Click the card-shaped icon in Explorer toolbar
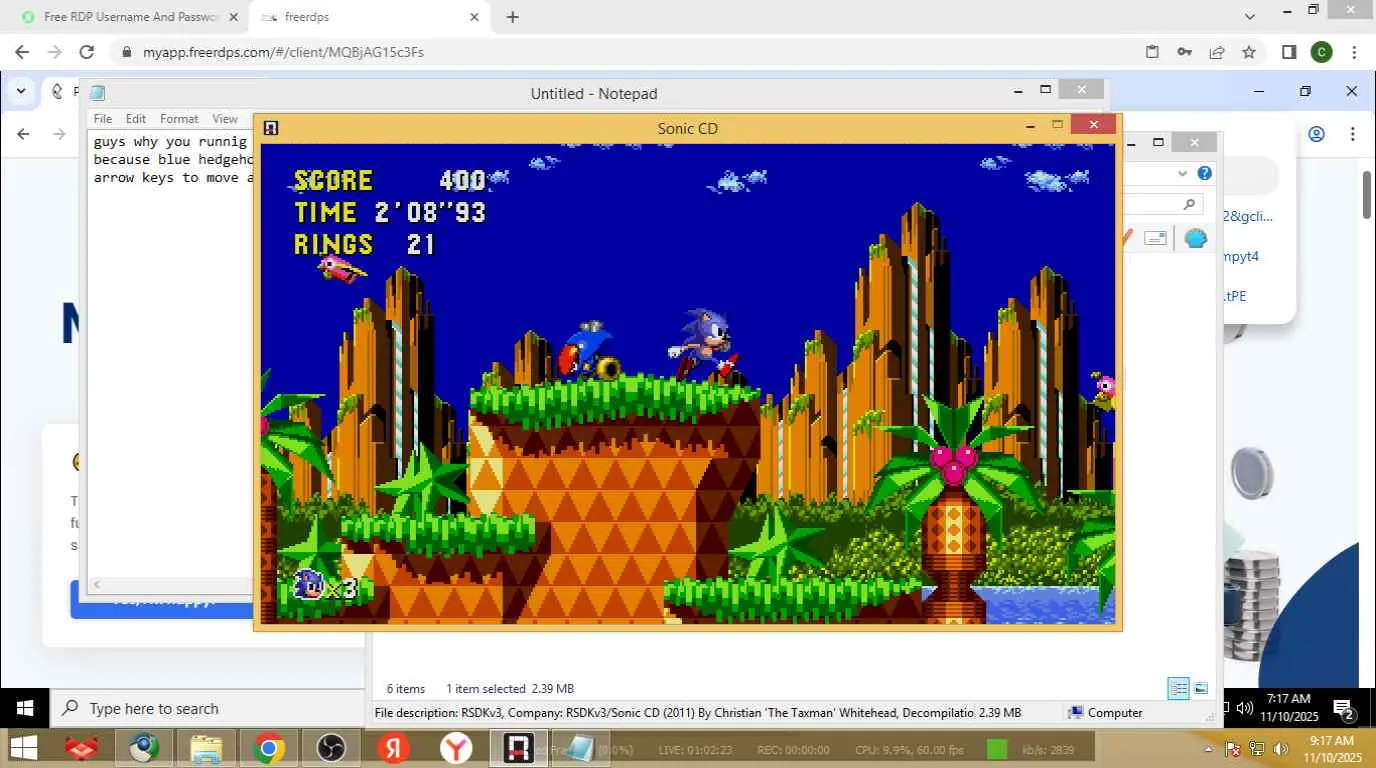This screenshot has width=1376, height=768. click(1155, 238)
